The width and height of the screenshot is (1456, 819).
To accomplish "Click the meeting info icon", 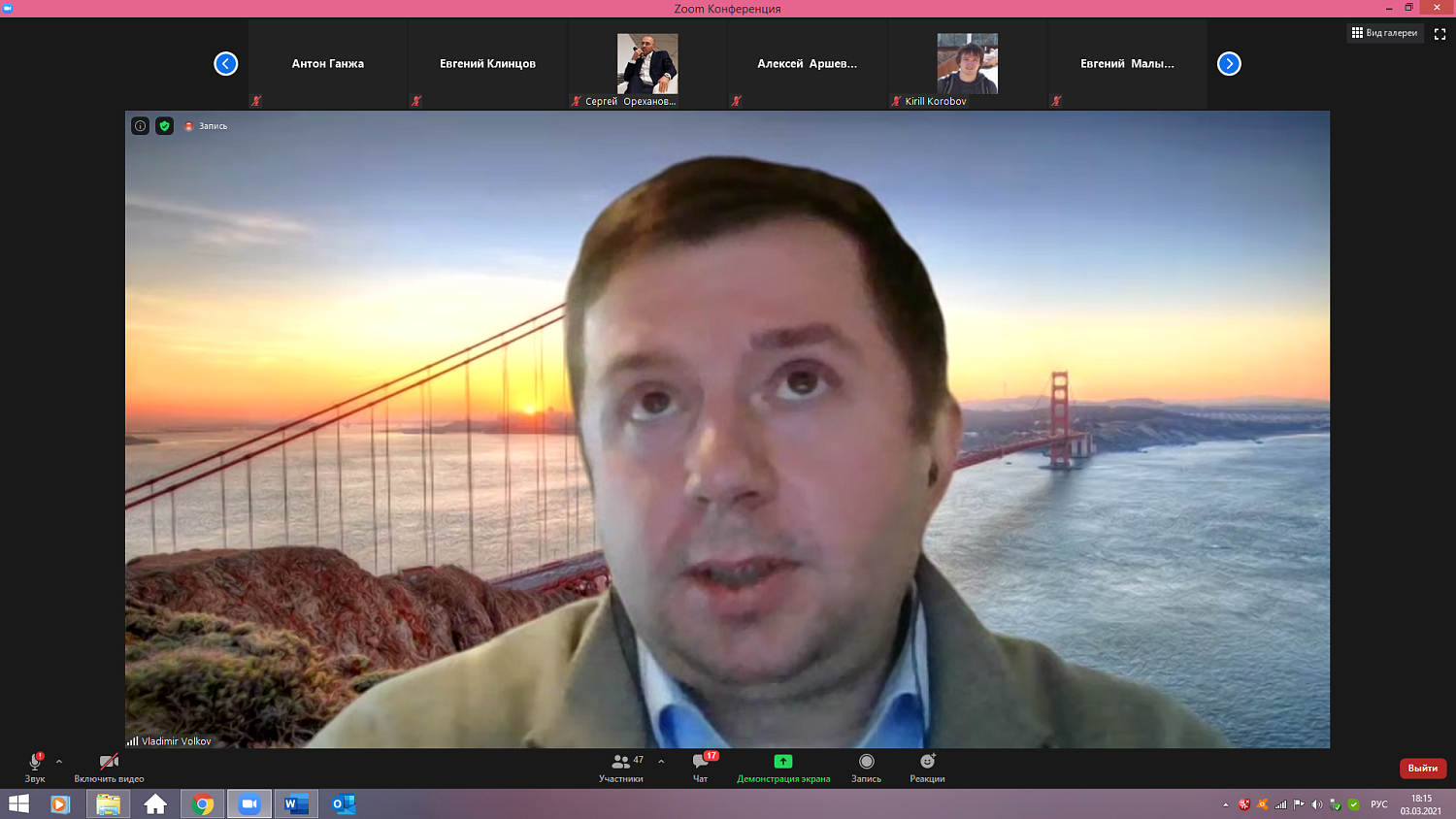I will click(x=141, y=126).
